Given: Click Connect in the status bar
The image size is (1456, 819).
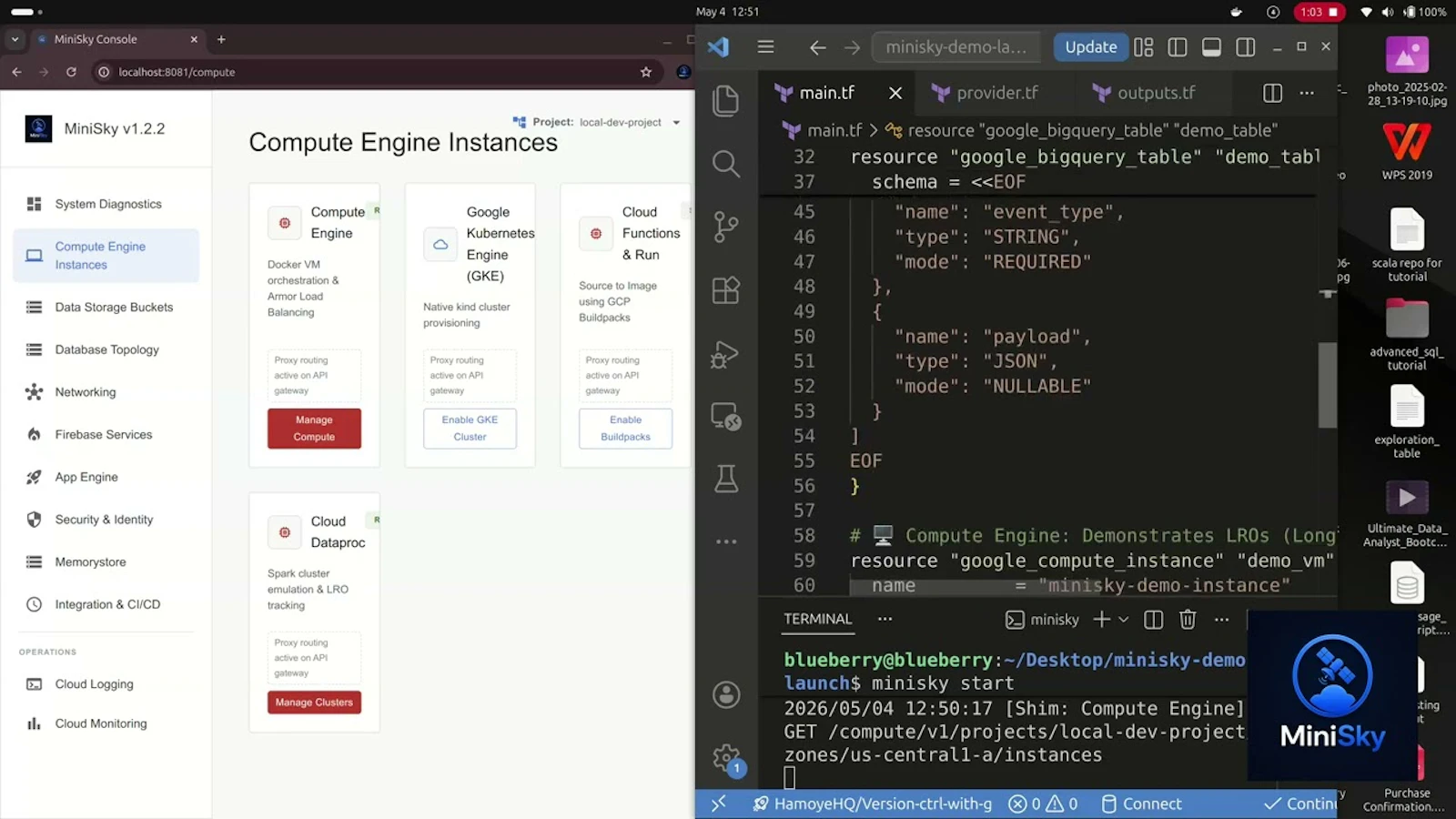Looking at the screenshot, I should point(1141,804).
